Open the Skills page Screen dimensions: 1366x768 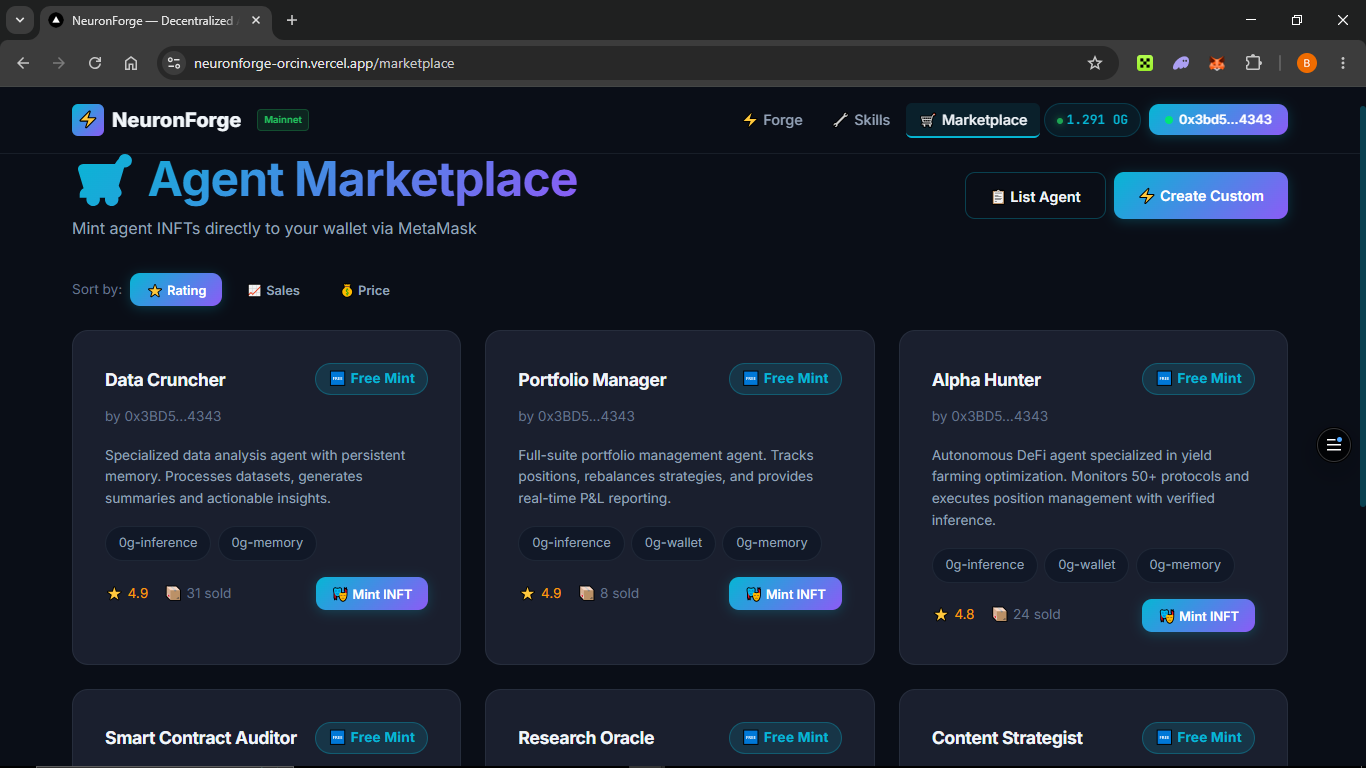tap(861, 120)
